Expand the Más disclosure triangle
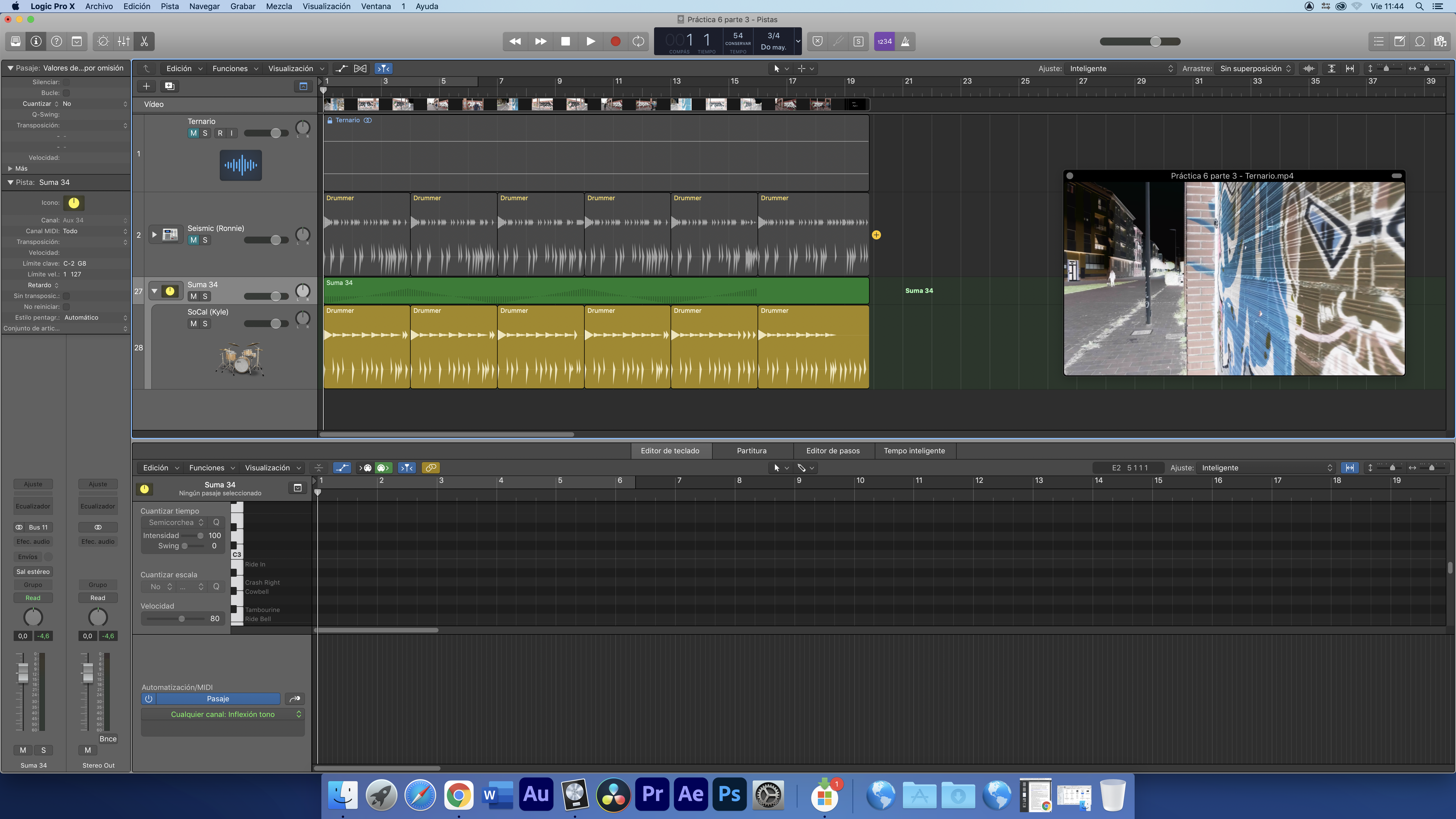Screen dimensions: 1456x819 pyautogui.click(x=10, y=168)
